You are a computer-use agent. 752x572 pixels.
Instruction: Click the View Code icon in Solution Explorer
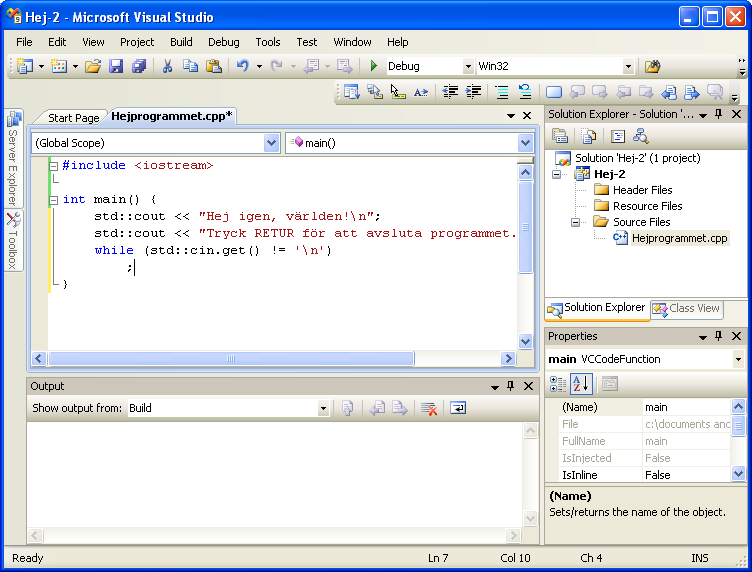click(618, 137)
